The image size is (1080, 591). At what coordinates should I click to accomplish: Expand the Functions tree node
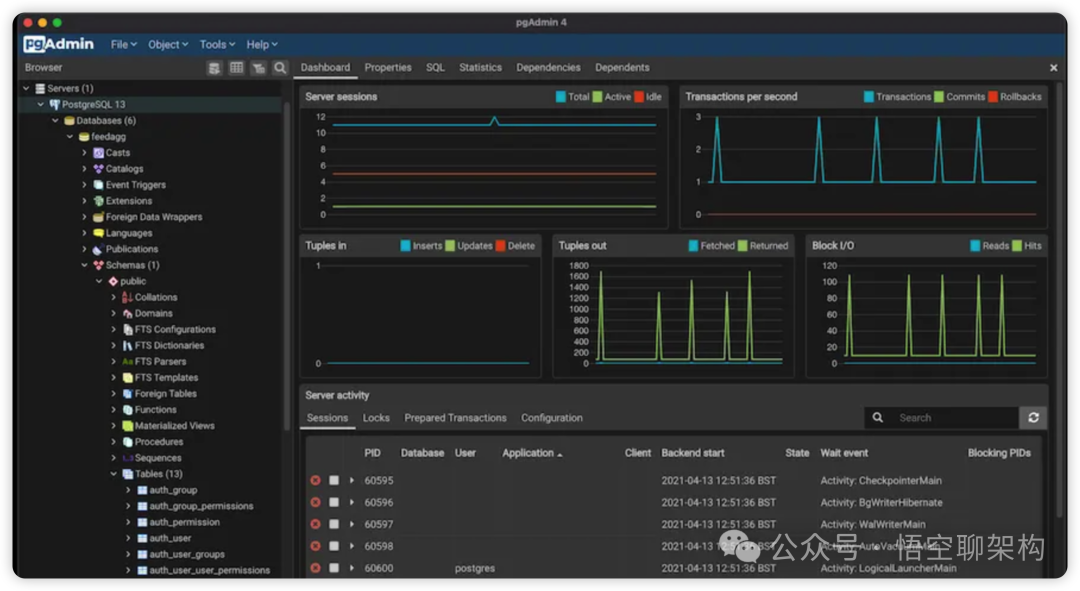click(x=114, y=410)
